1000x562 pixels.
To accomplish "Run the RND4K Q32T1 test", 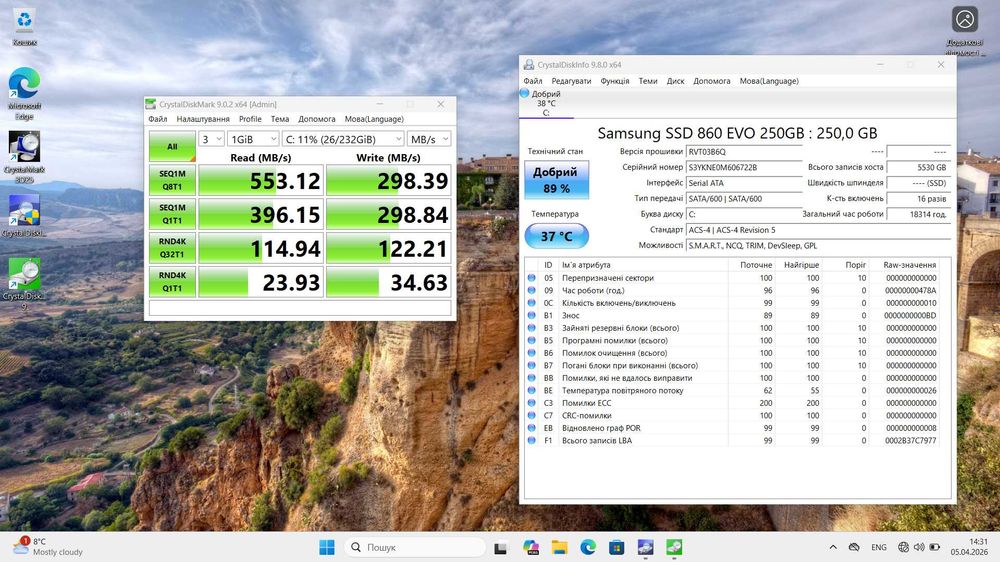I will point(172,248).
